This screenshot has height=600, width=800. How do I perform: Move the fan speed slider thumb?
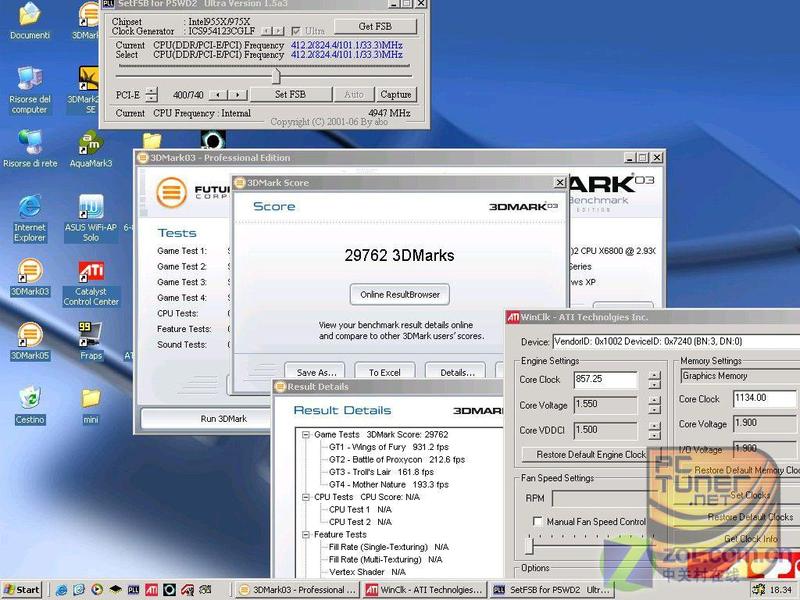point(529,546)
